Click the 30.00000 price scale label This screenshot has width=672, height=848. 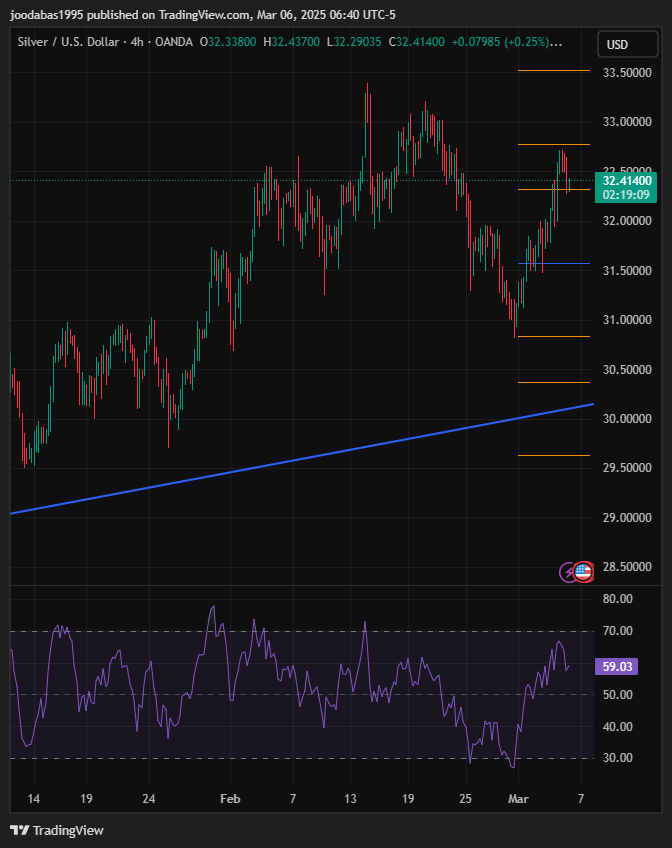coord(627,419)
